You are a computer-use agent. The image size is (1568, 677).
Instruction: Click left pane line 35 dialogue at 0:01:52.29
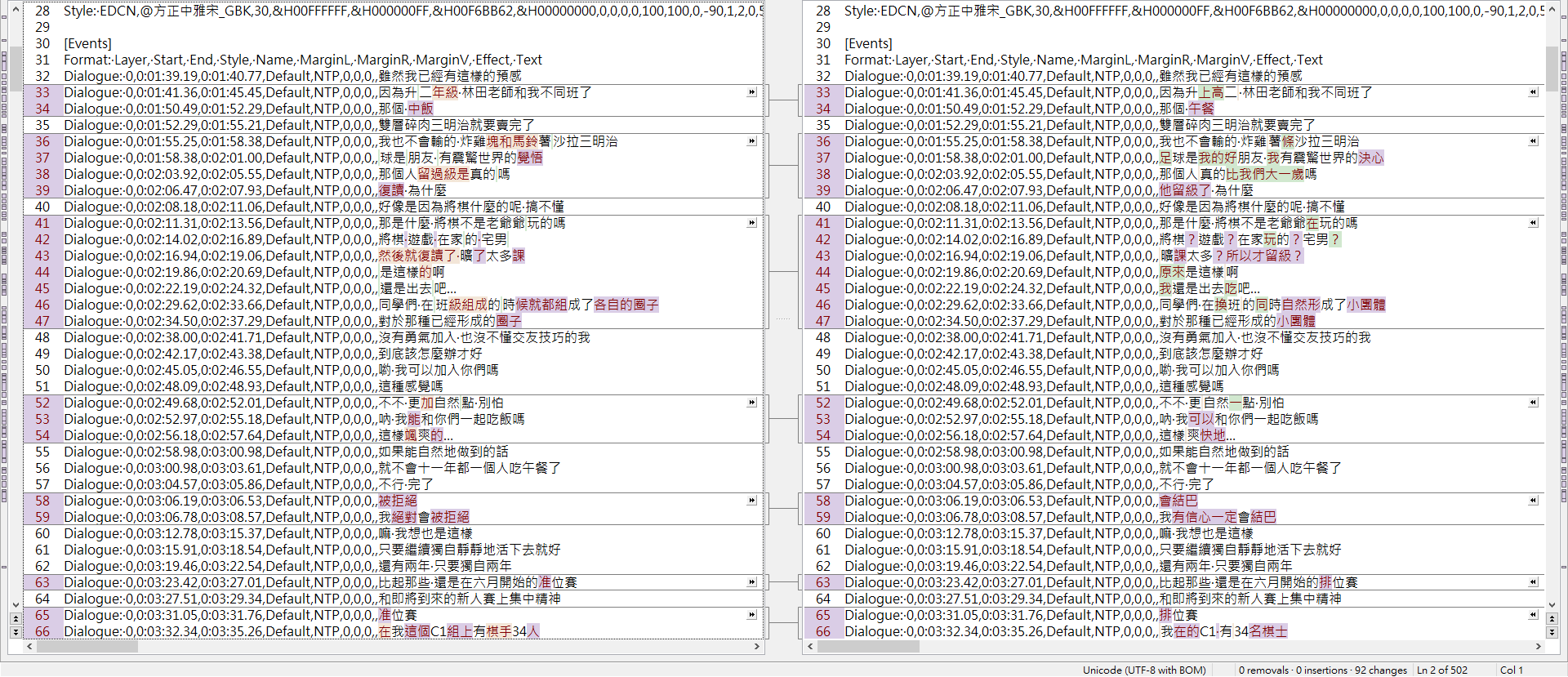(x=299, y=125)
